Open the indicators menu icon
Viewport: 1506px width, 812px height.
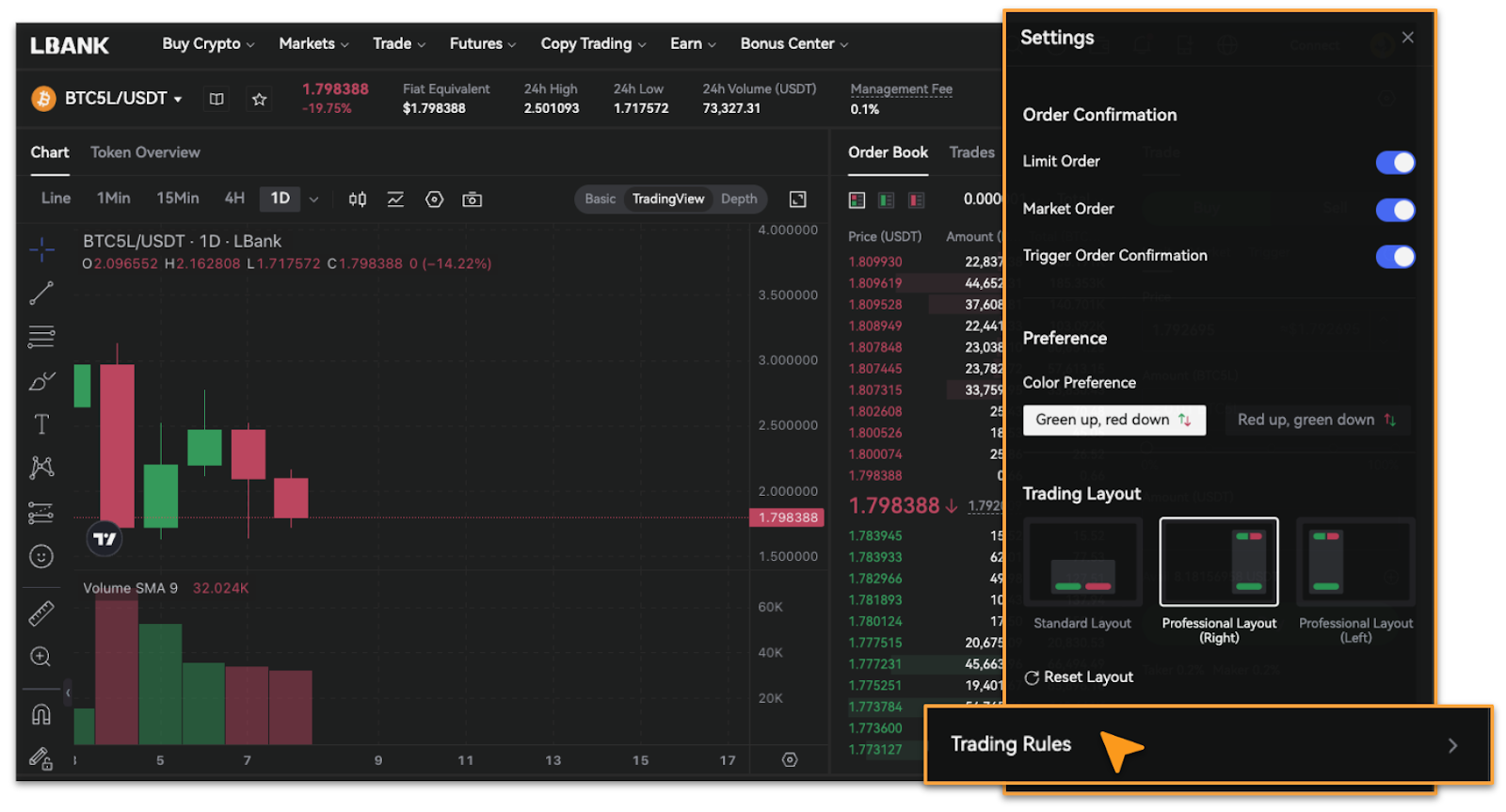(396, 199)
